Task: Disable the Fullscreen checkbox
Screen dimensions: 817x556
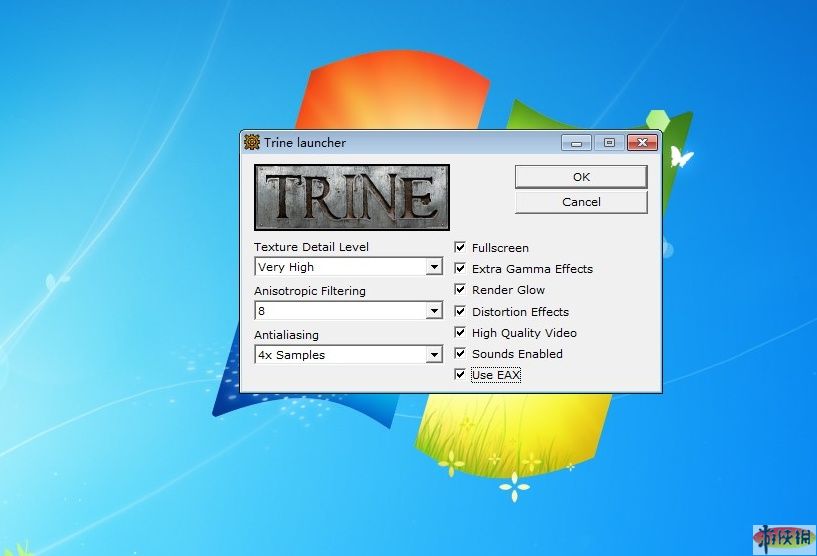Action: [x=460, y=247]
